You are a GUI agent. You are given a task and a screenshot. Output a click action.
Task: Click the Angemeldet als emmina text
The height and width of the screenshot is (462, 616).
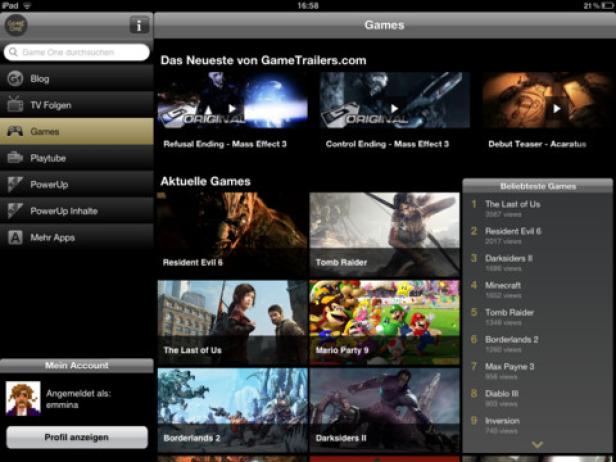(x=79, y=399)
